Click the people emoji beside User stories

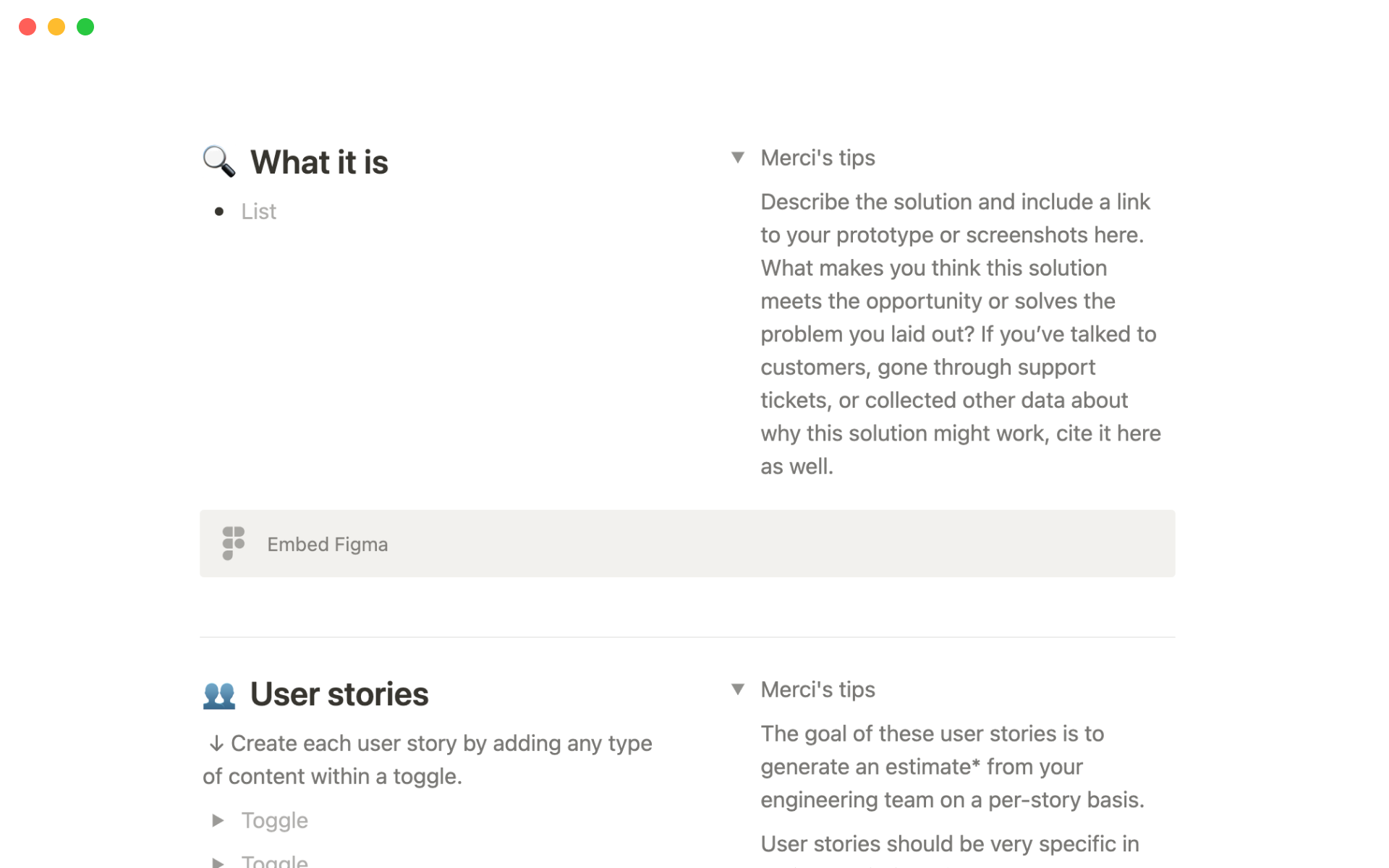point(218,694)
